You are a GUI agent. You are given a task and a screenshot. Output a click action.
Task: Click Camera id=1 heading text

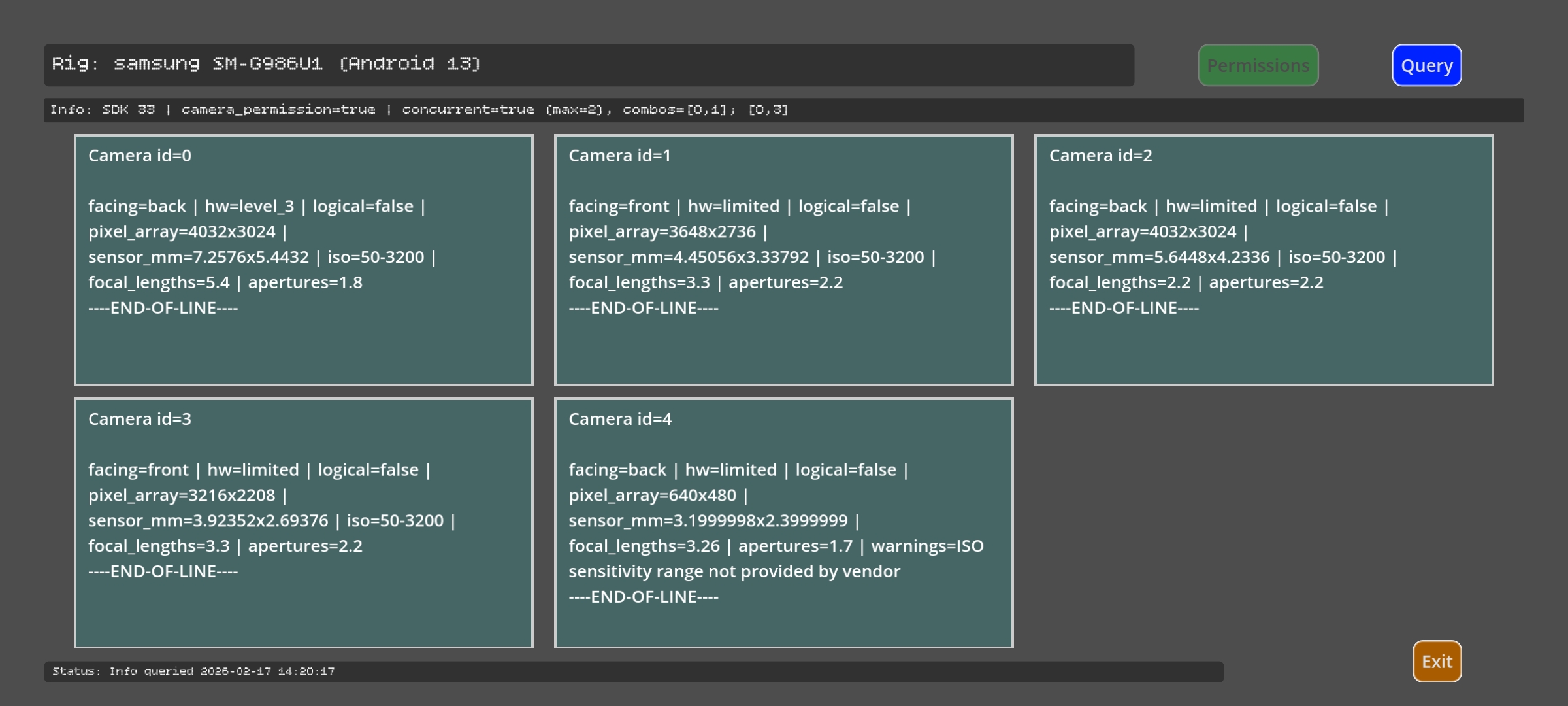point(619,156)
